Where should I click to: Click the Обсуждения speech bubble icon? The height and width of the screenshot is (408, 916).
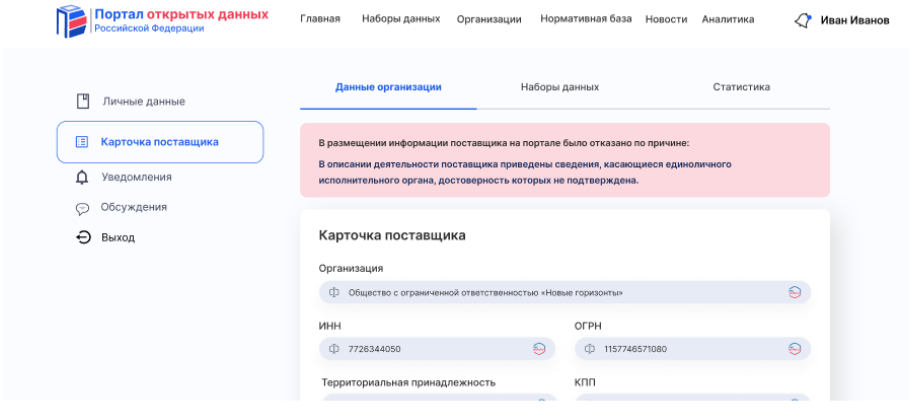coord(83,208)
